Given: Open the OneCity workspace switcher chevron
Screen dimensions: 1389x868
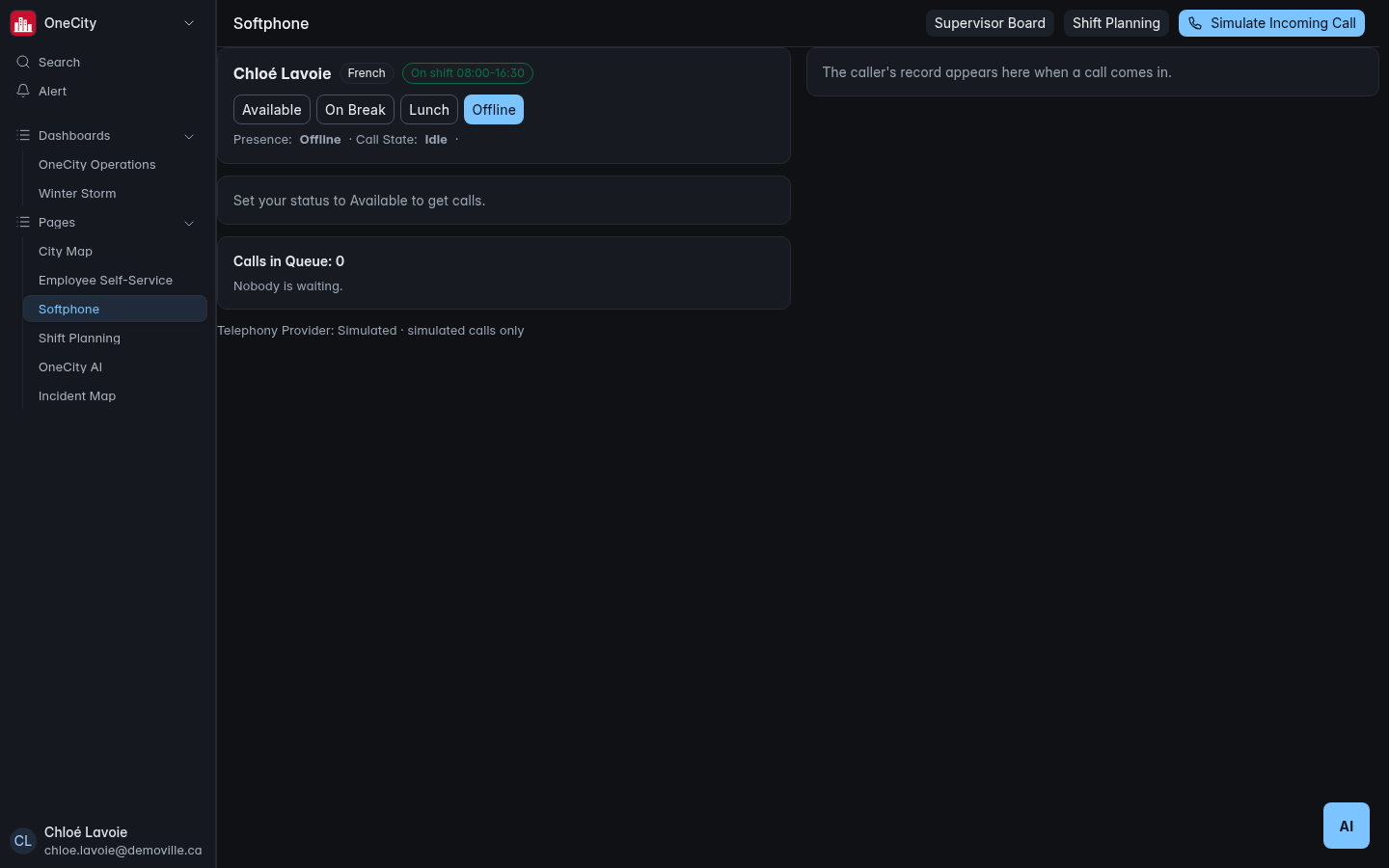Looking at the screenshot, I should [x=189, y=23].
